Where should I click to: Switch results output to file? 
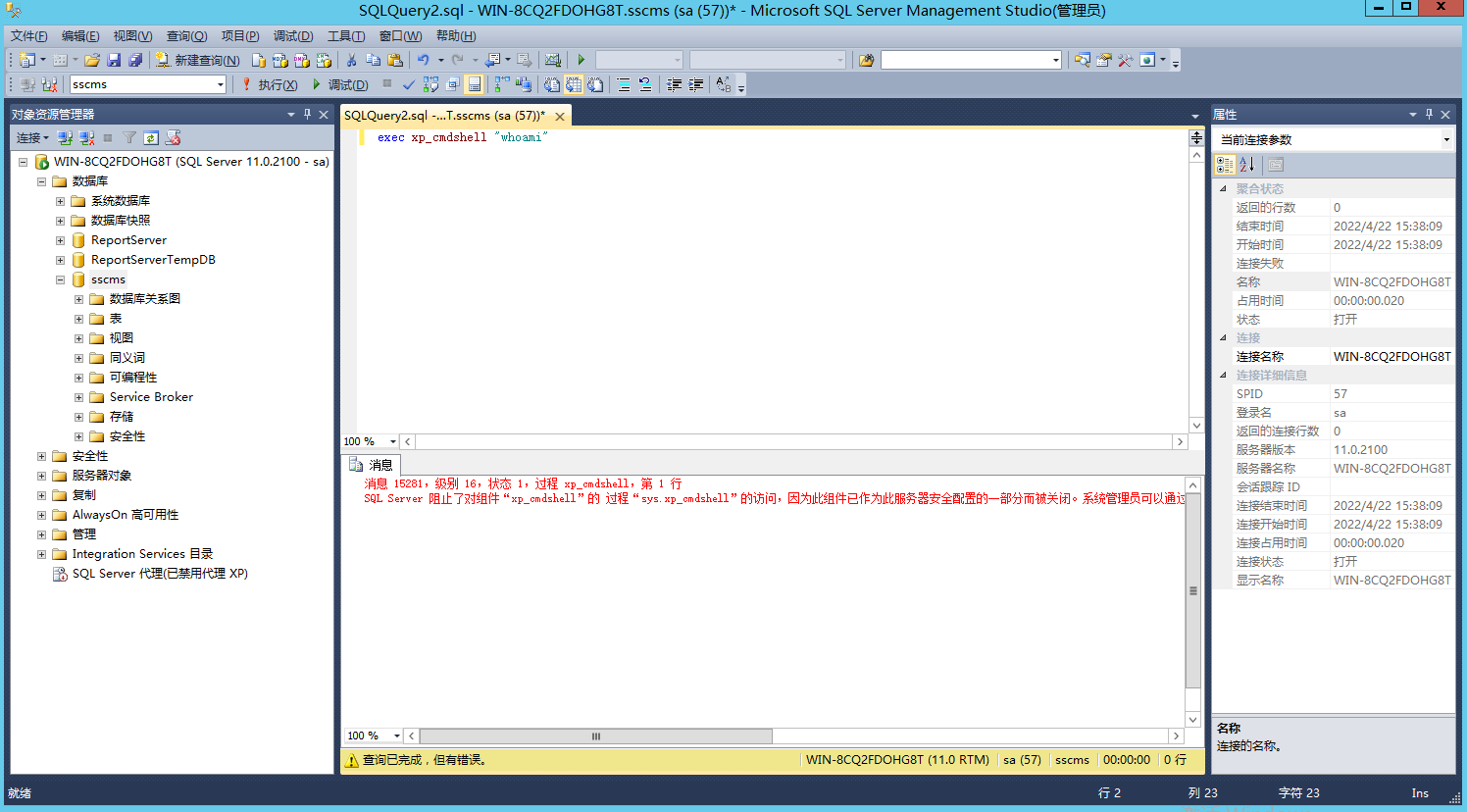point(595,84)
